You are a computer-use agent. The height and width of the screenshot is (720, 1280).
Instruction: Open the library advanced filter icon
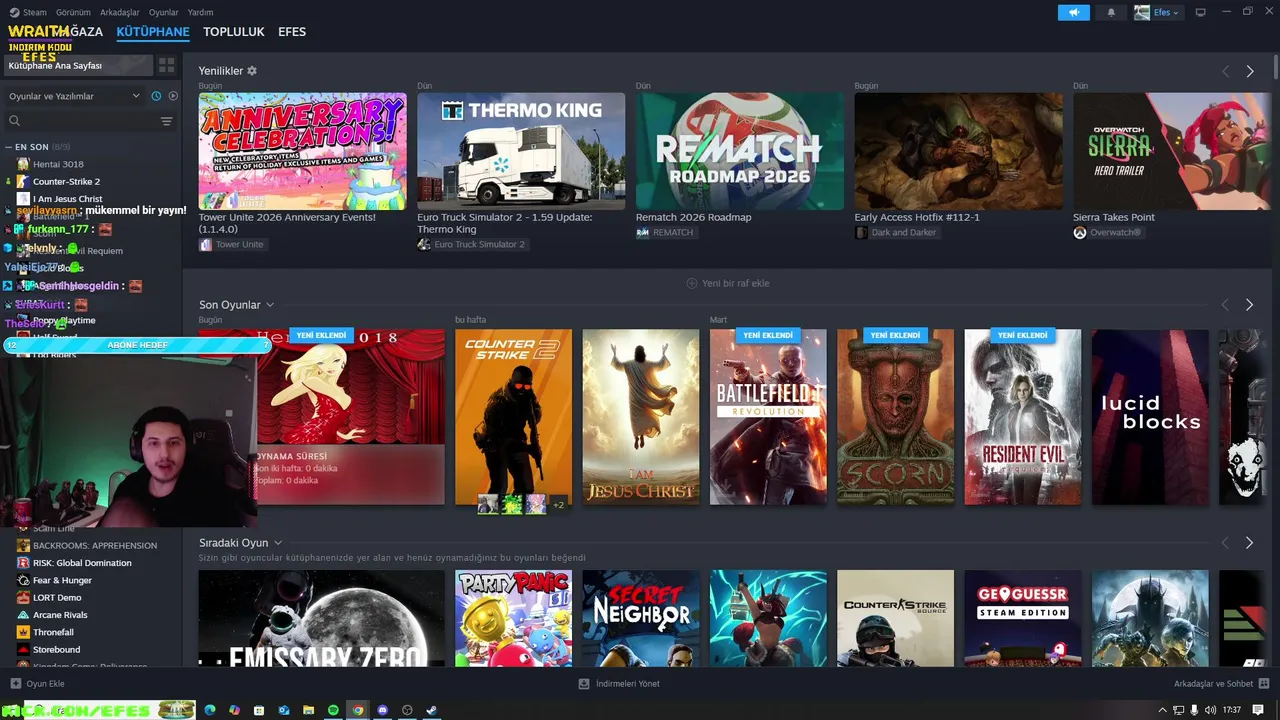tap(167, 121)
